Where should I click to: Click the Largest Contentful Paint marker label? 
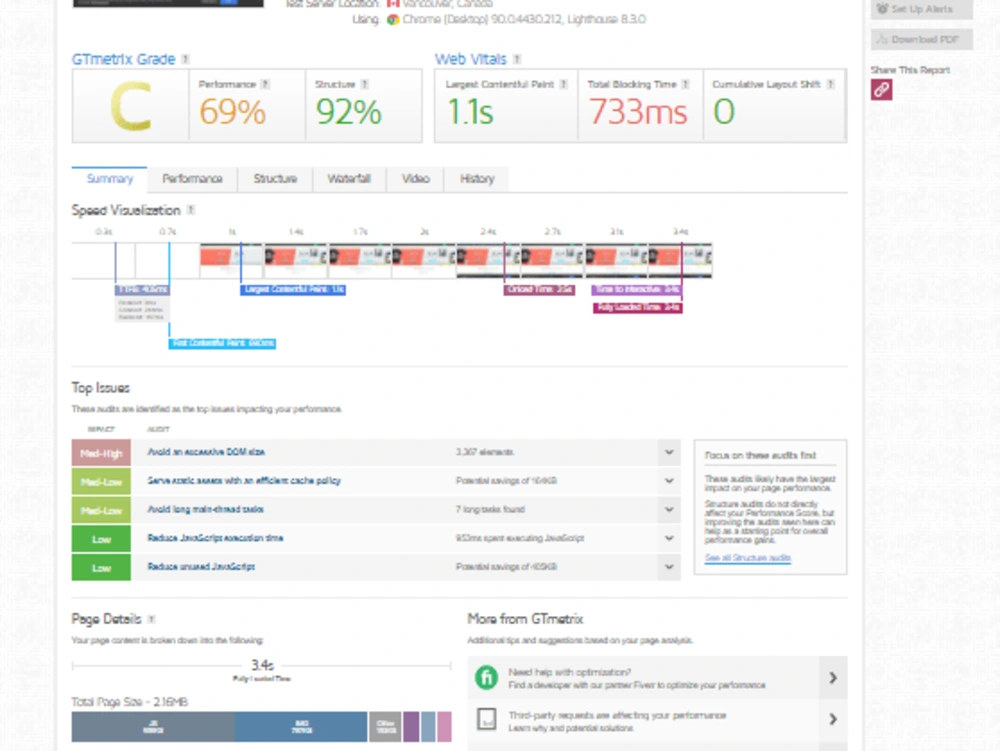pos(293,289)
